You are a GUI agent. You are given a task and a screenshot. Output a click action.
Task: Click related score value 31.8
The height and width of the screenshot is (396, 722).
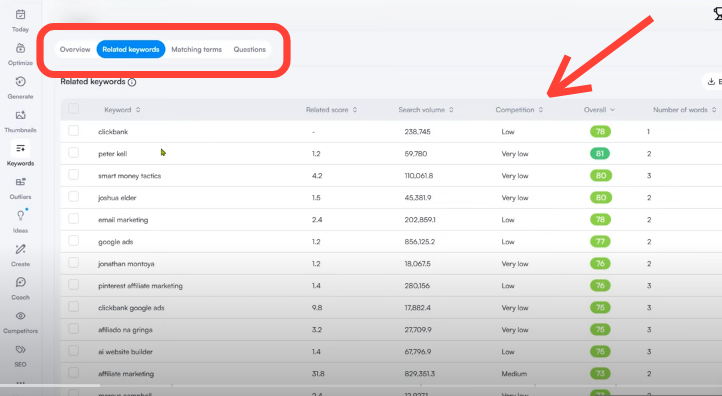pyautogui.click(x=318, y=374)
